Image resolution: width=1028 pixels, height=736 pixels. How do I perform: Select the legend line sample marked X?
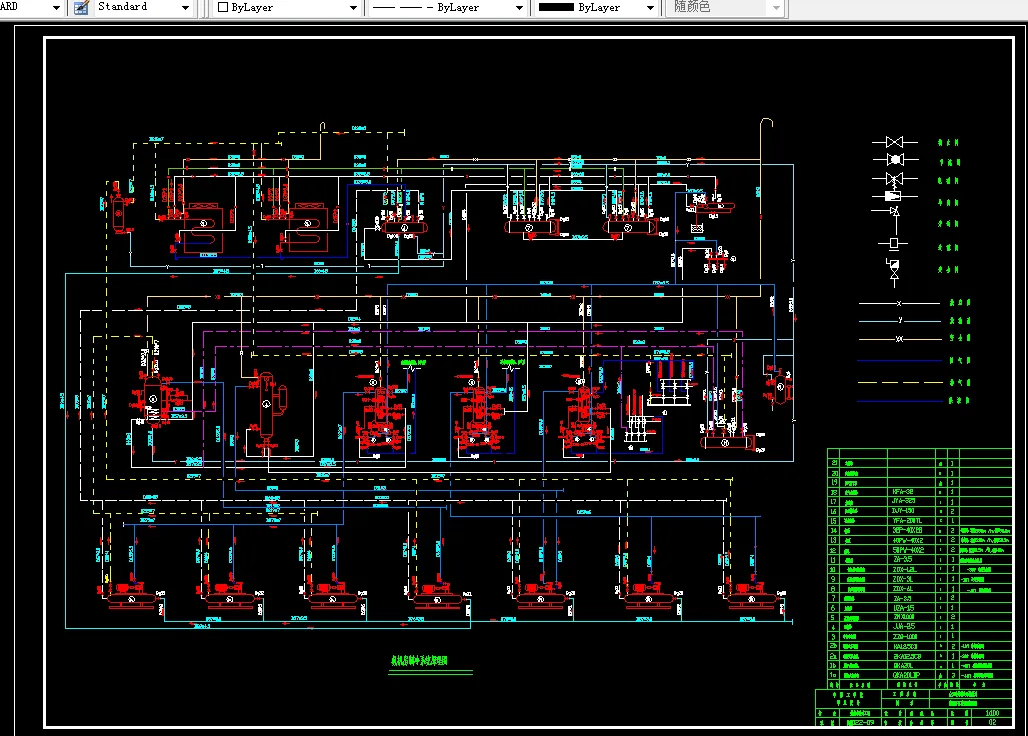[899, 303]
